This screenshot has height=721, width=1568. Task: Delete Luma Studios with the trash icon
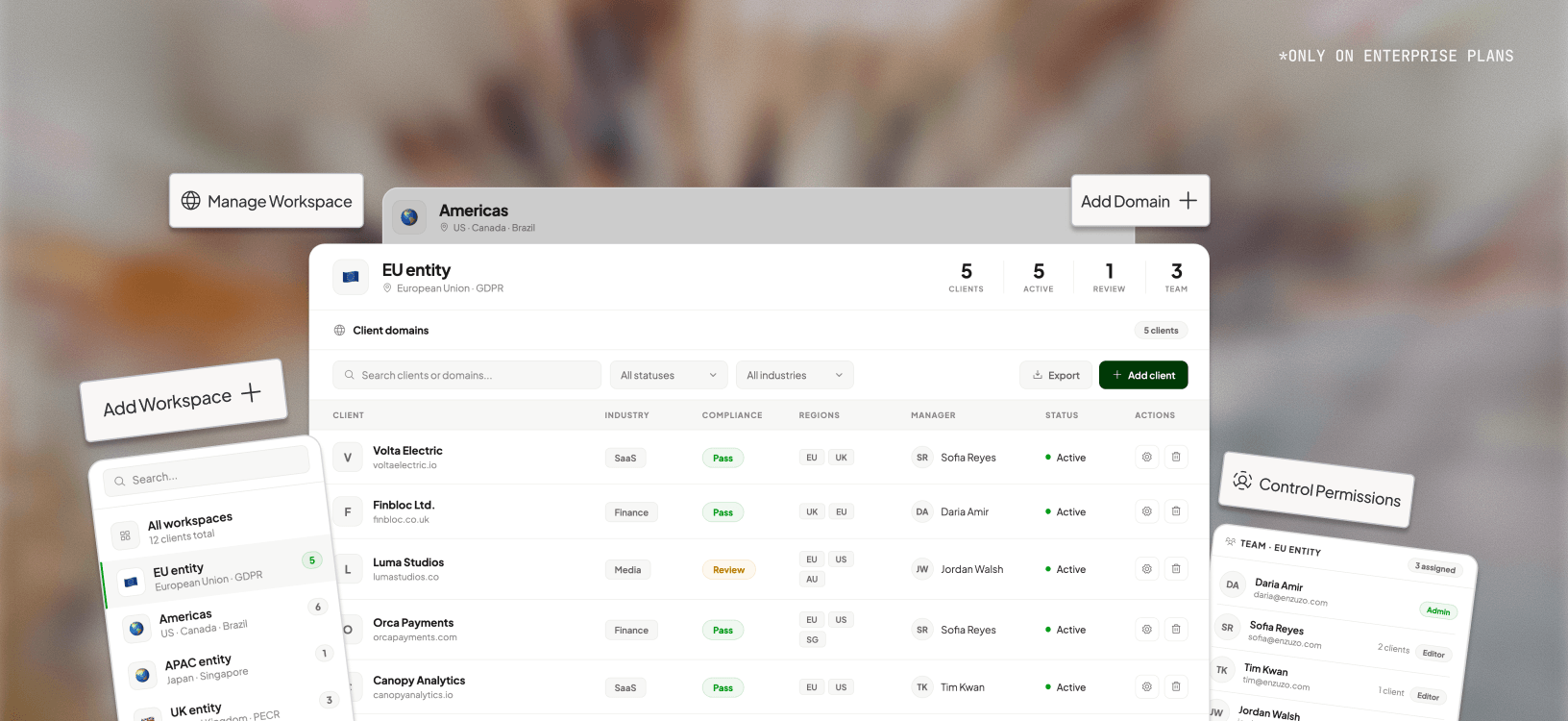click(1176, 569)
